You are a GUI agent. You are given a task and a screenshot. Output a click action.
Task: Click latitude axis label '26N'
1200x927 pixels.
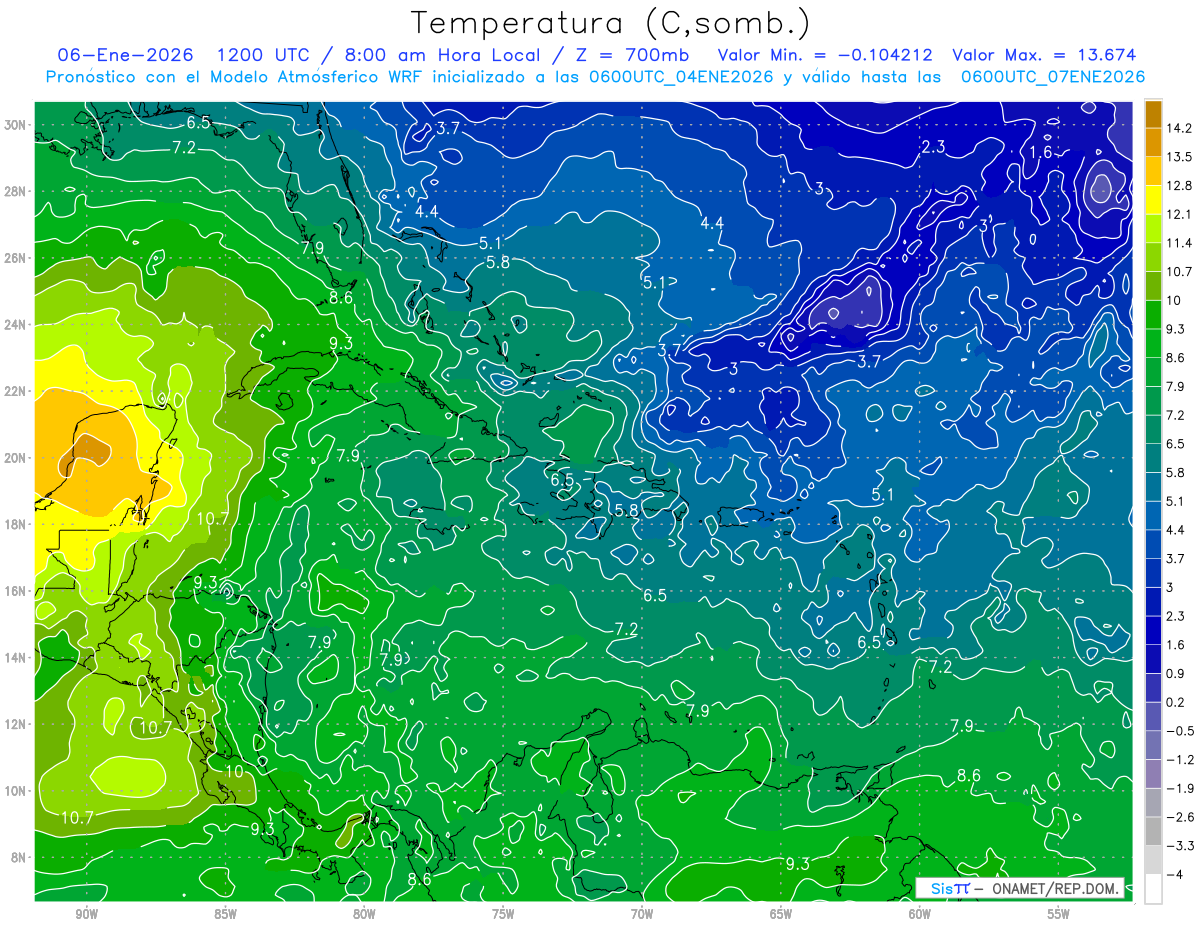point(15,258)
